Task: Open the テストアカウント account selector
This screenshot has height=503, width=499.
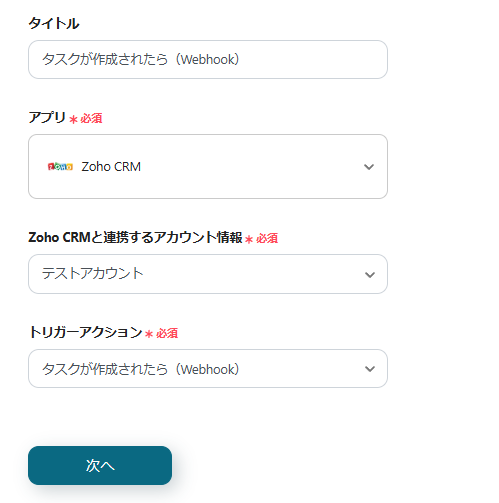Action: click(208, 274)
